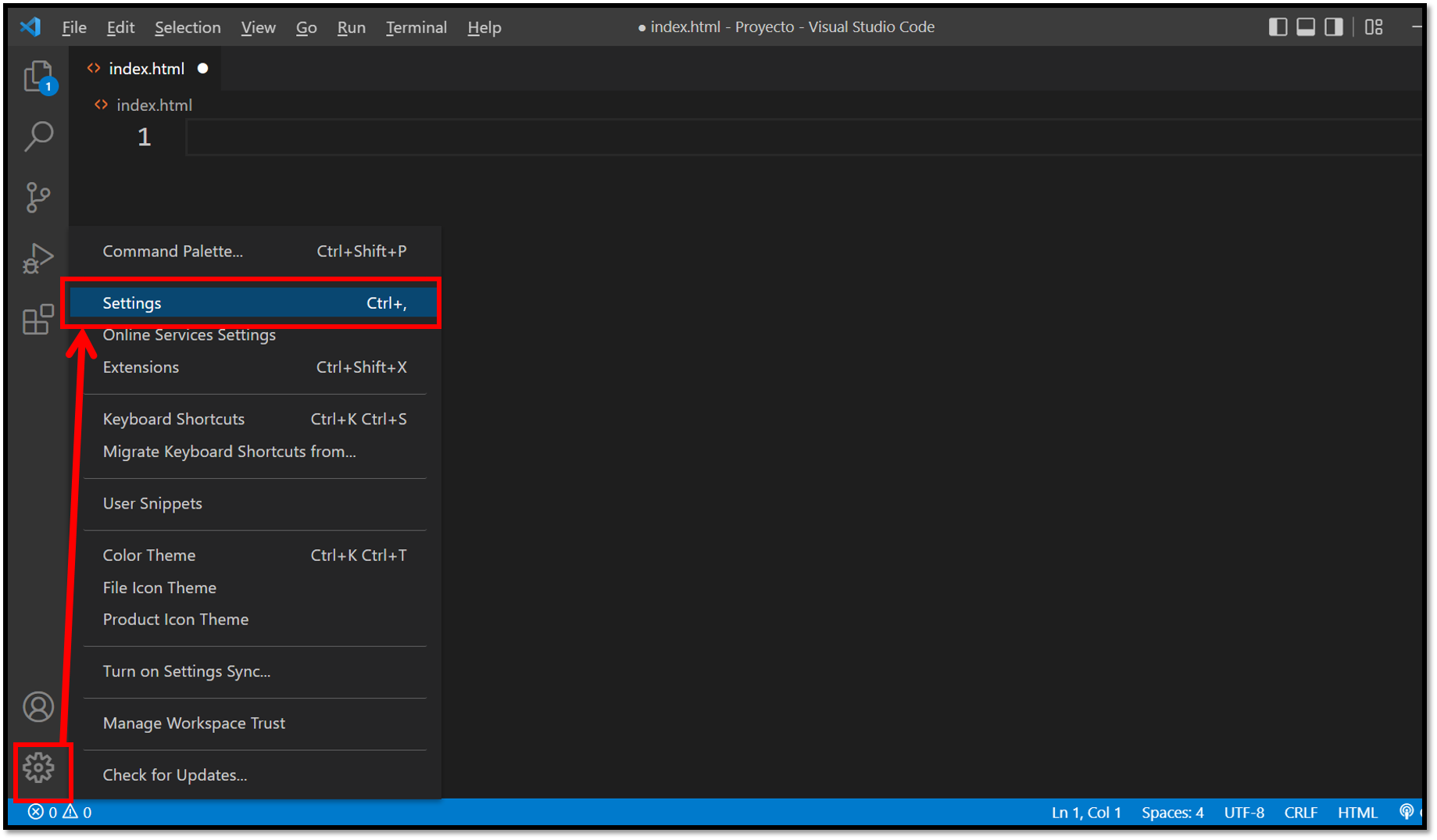Image resolution: width=1437 pixels, height=840 pixels.
Task: Click the unsaved dot on index.html tab
Action: click(203, 69)
